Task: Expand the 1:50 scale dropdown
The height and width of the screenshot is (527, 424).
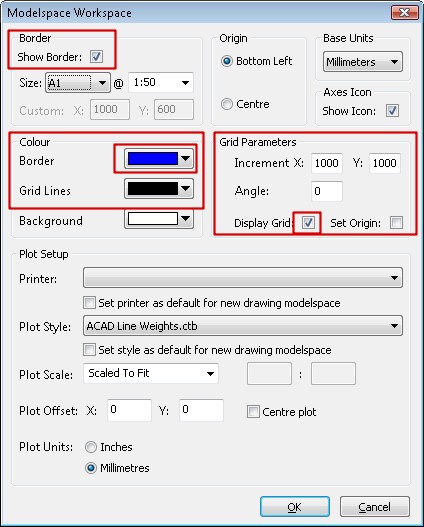Action: (x=161, y=82)
